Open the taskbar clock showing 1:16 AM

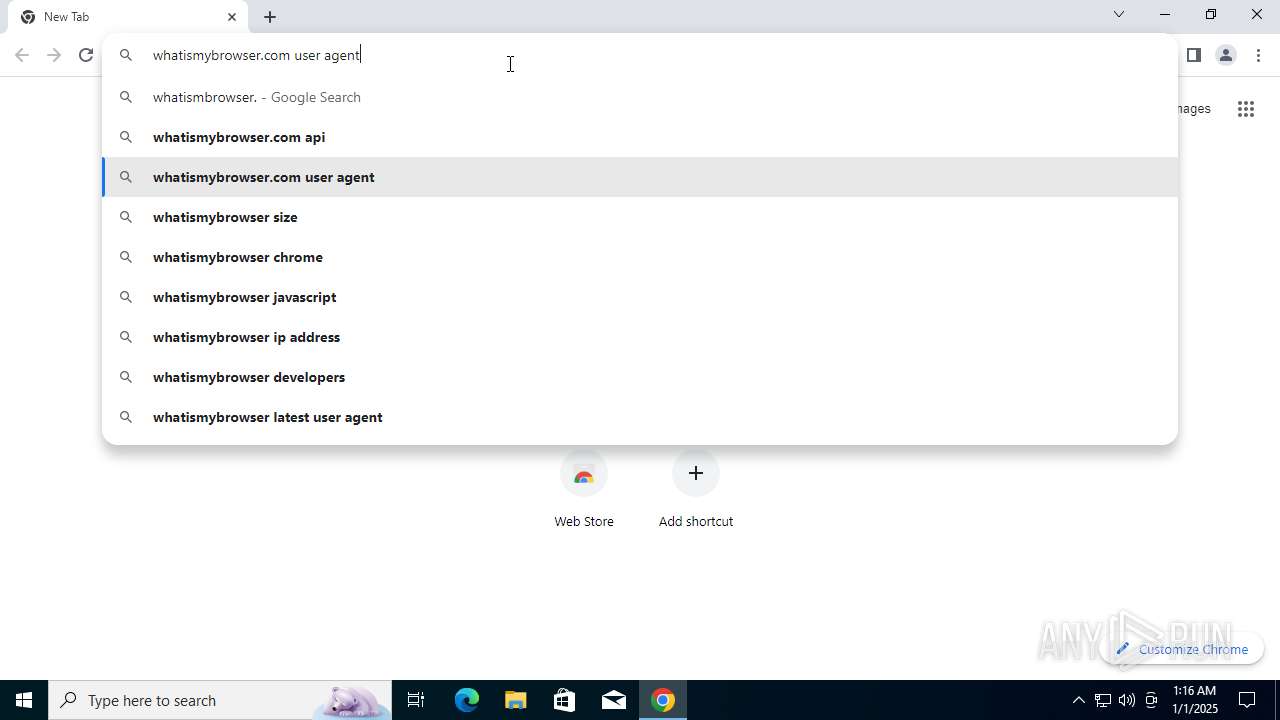1195,700
